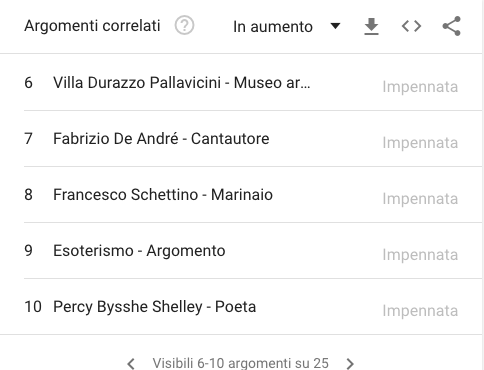Expand the In aumento dropdown arrow
The height and width of the screenshot is (370, 484).
coord(335,26)
